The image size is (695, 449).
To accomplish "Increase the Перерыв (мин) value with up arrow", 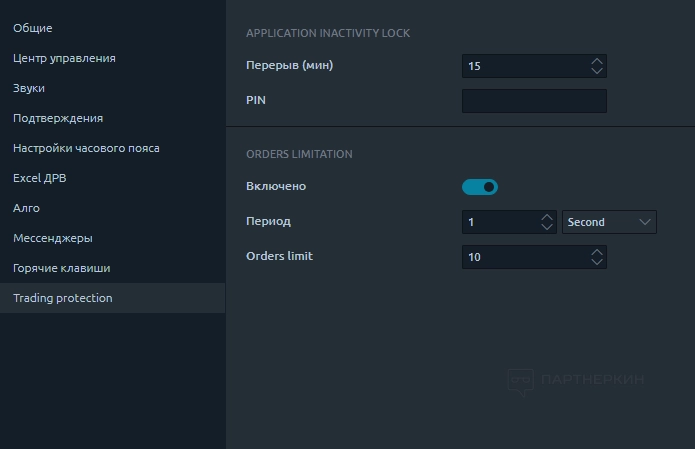I will click(597, 61).
